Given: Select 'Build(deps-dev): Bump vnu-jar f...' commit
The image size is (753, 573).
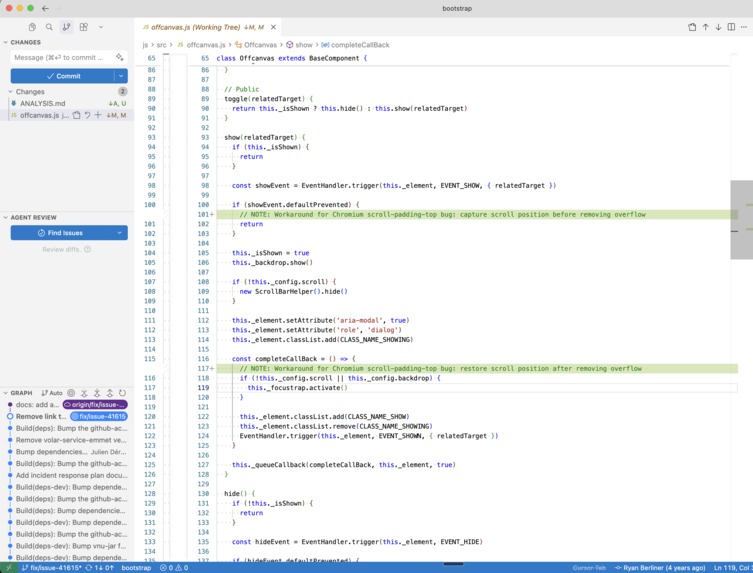Looking at the screenshot, I should (x=71, y=546).
